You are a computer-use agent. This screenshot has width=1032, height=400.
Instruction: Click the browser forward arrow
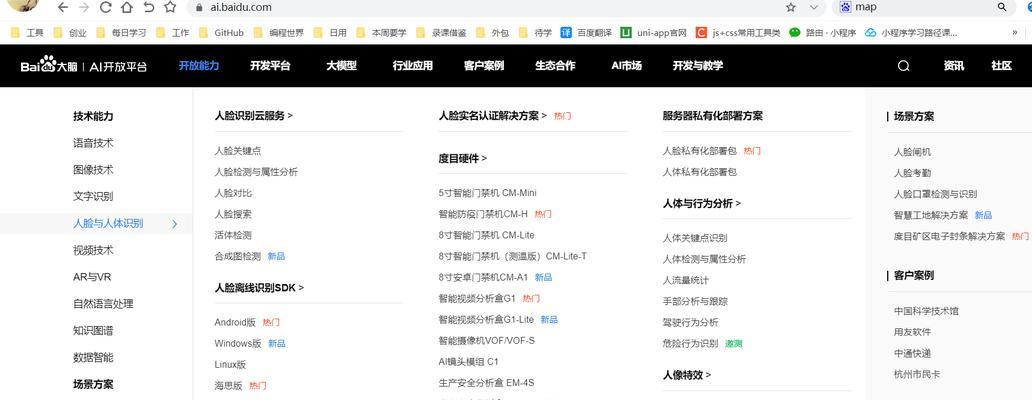(84, 7)
